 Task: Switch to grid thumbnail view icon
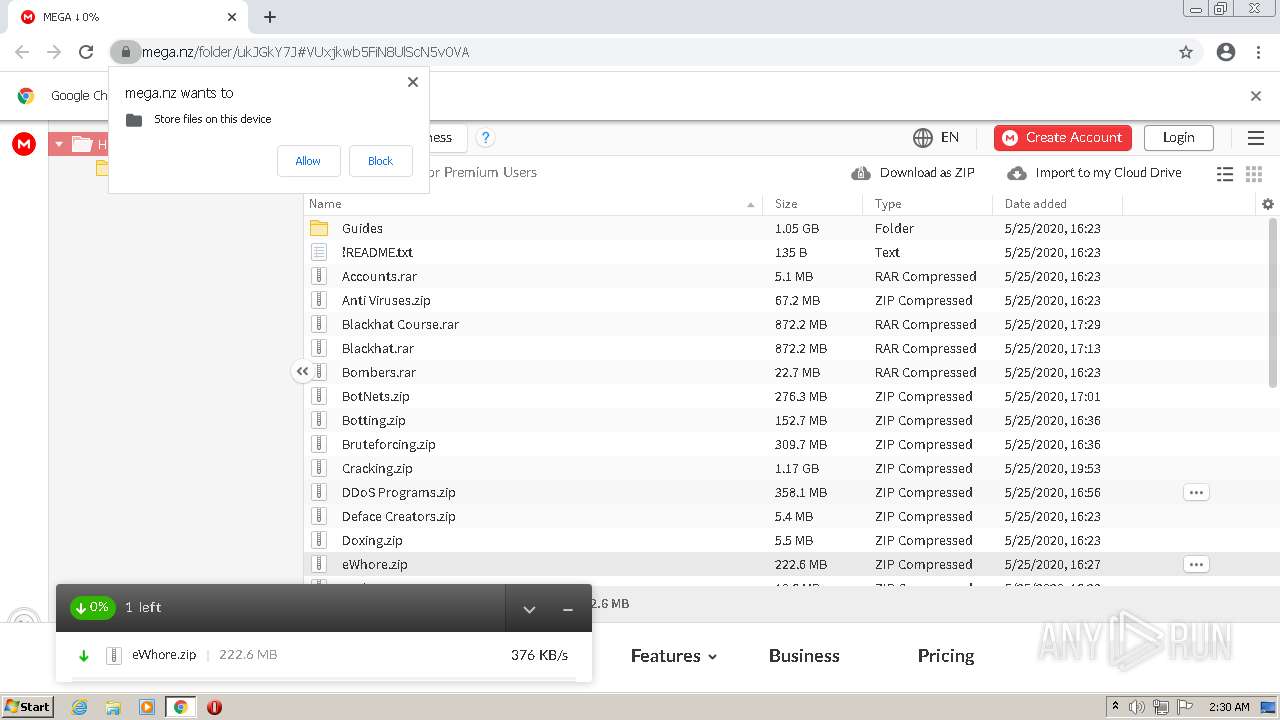click(x=1254, y=174)
